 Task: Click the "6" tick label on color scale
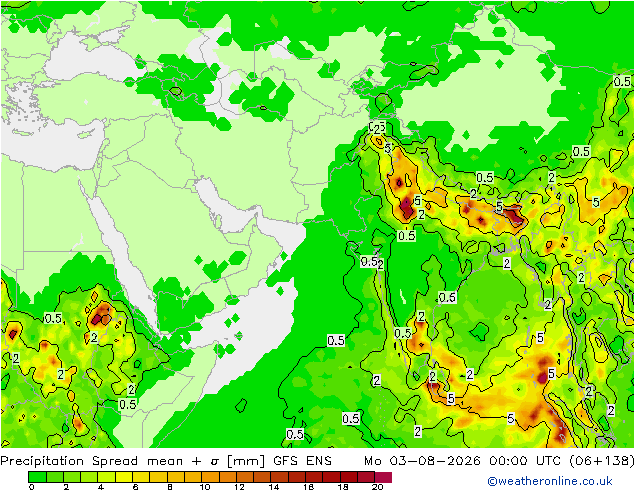[x=135, y=487]
